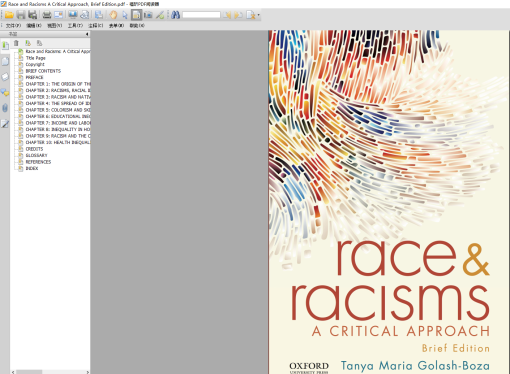The width and height of the screenshot is (510, 374).
Task: Collapse the bookmarks panel with arrow
Action: (87, 34)
